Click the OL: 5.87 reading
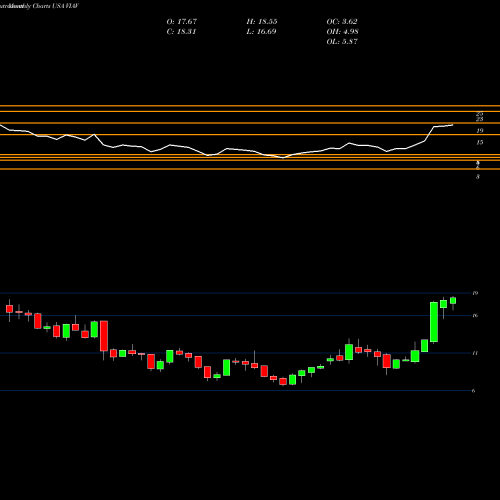This screenshot has width=500, height=500. pyautogui.click(x=342, y=42)
